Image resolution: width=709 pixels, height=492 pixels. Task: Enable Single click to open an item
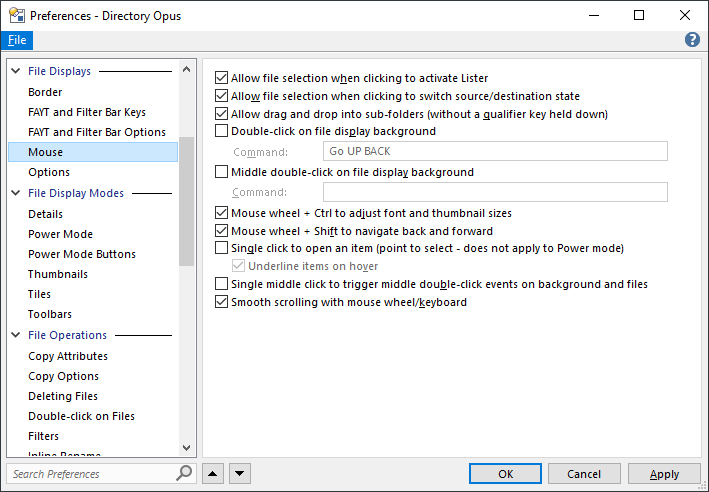pos(221,248)
